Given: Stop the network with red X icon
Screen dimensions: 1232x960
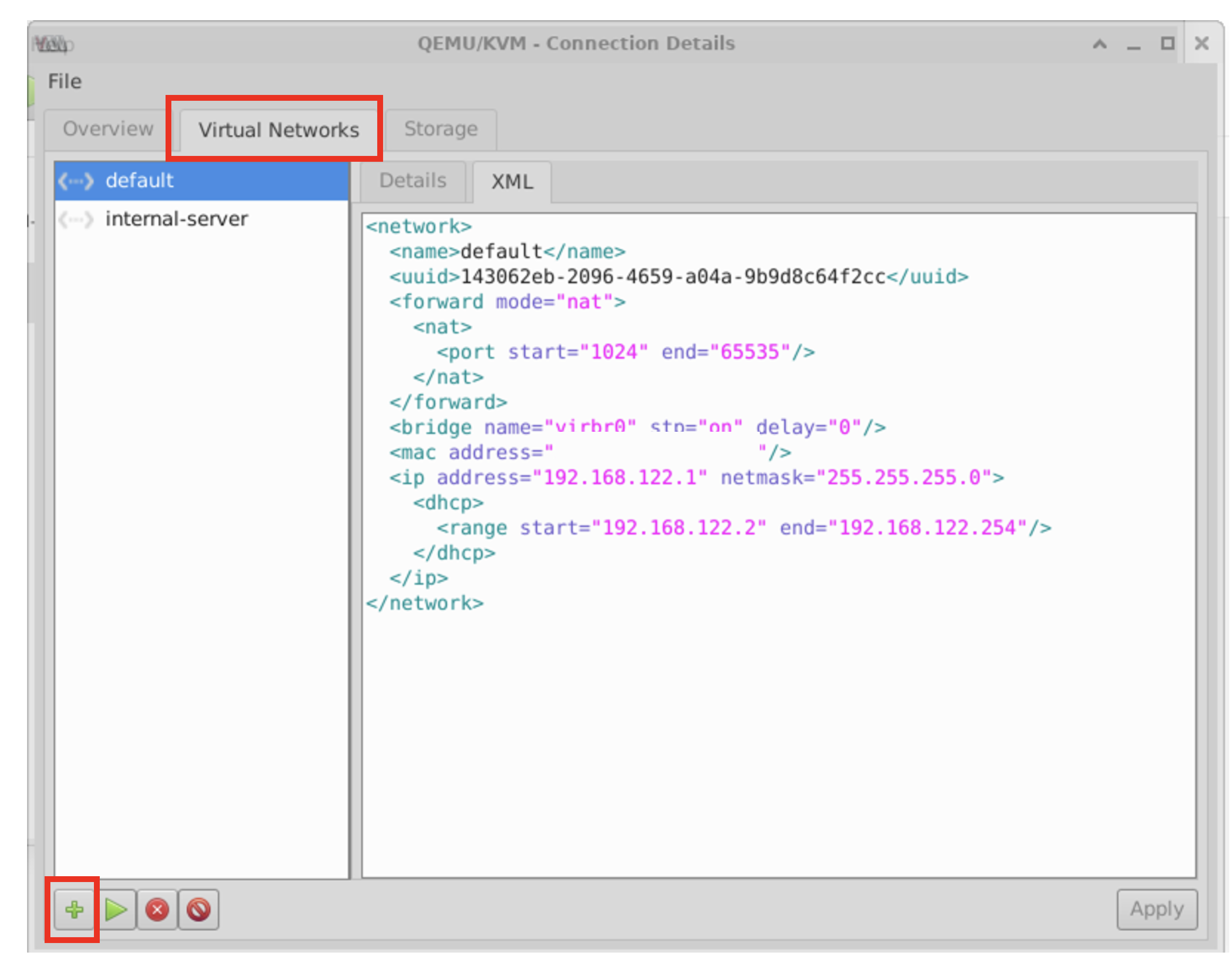Looking at the screenshot, I should (158, 910).
